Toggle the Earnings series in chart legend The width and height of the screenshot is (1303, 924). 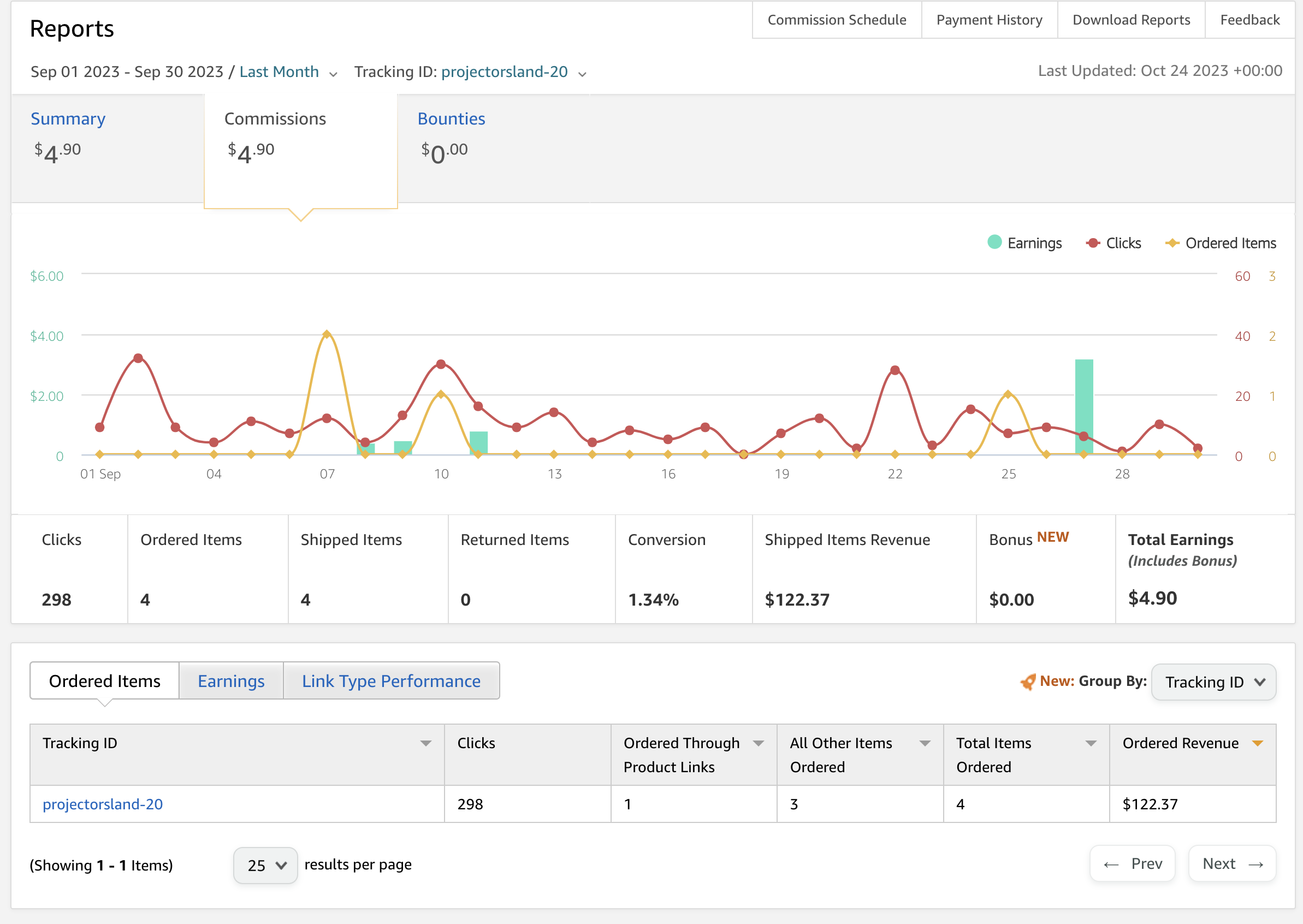[x=1025, y=243]
